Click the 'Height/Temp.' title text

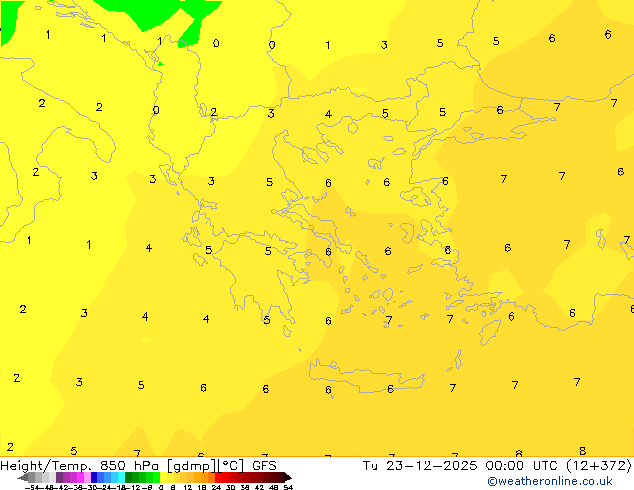tap(46, 466)
